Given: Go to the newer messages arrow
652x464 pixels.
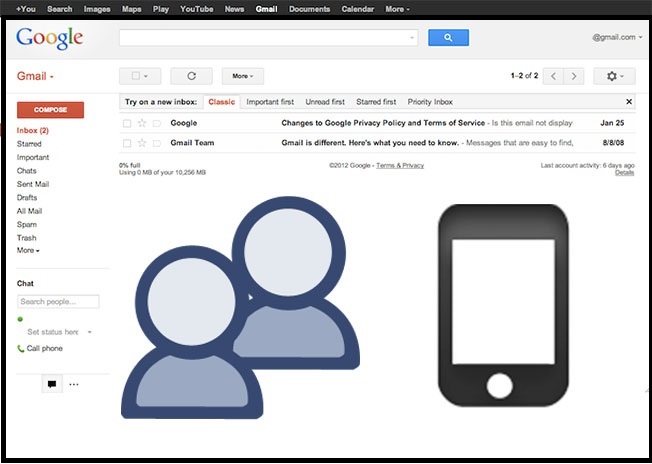Looking at the screenshot, I should coord(553,76).
